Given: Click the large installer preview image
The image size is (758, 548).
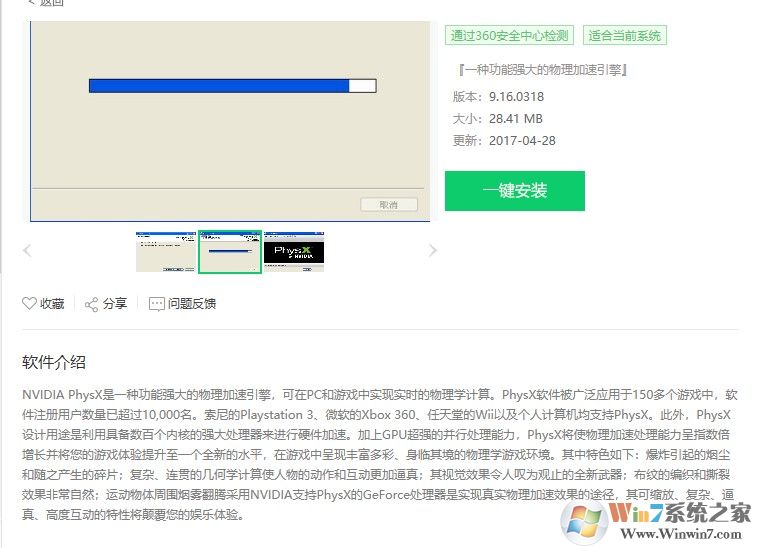Looking at the screenshot, I should [x=230, y=121].
